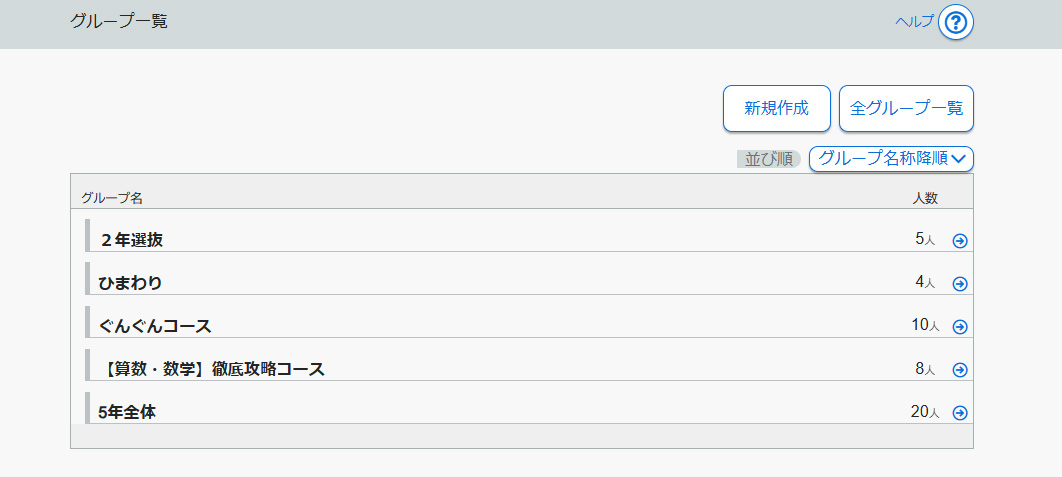Open the ひまわり group entry

click(x=130, y=283)
